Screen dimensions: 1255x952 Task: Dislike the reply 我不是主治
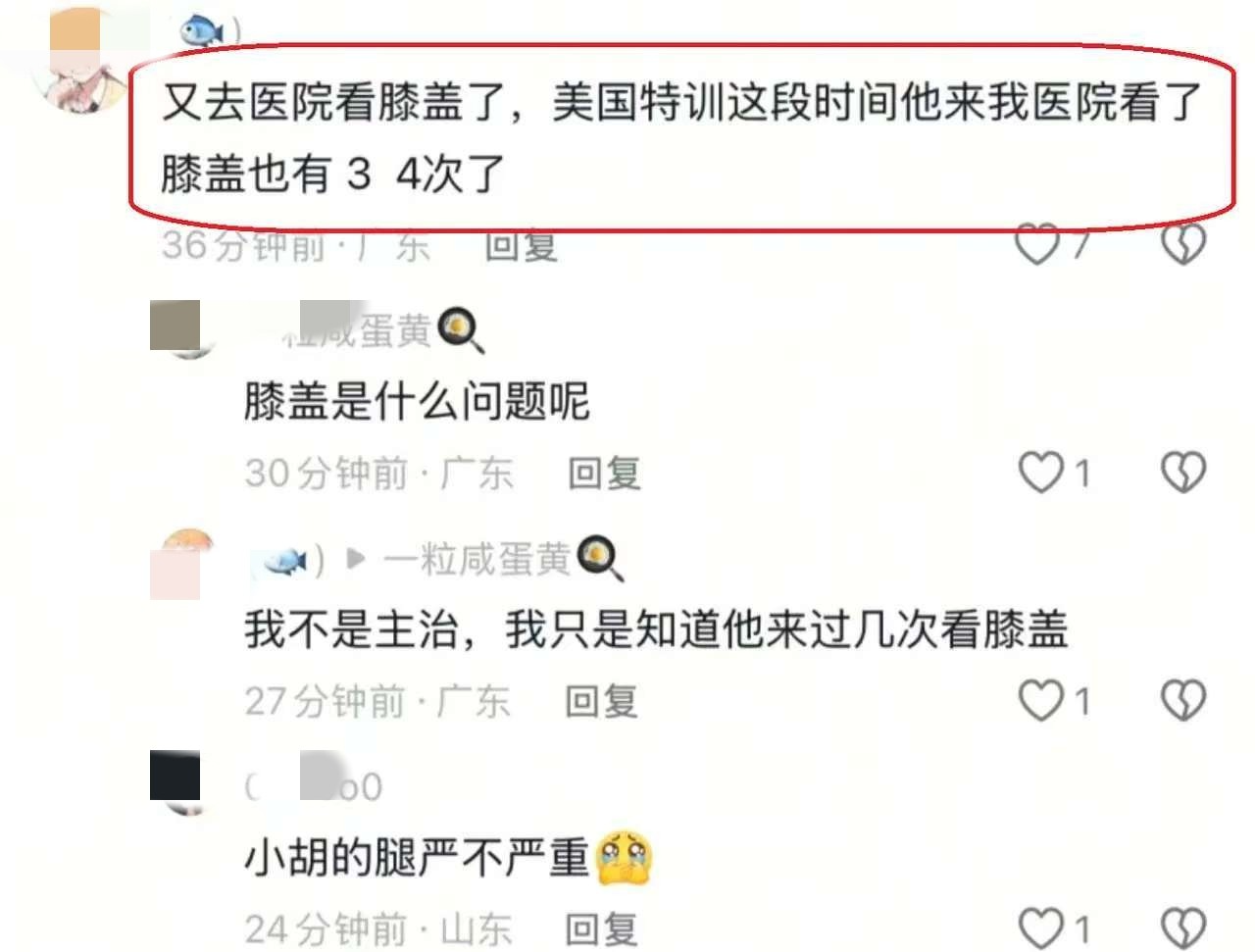(x=1183, y=701)
